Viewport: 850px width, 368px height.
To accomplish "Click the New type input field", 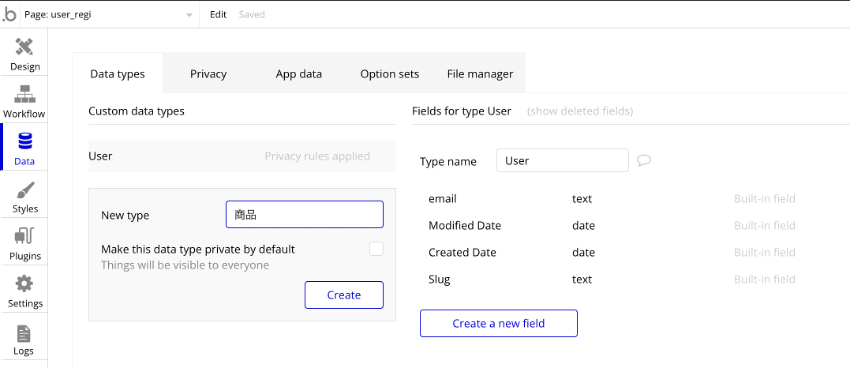I will [305, 215].
